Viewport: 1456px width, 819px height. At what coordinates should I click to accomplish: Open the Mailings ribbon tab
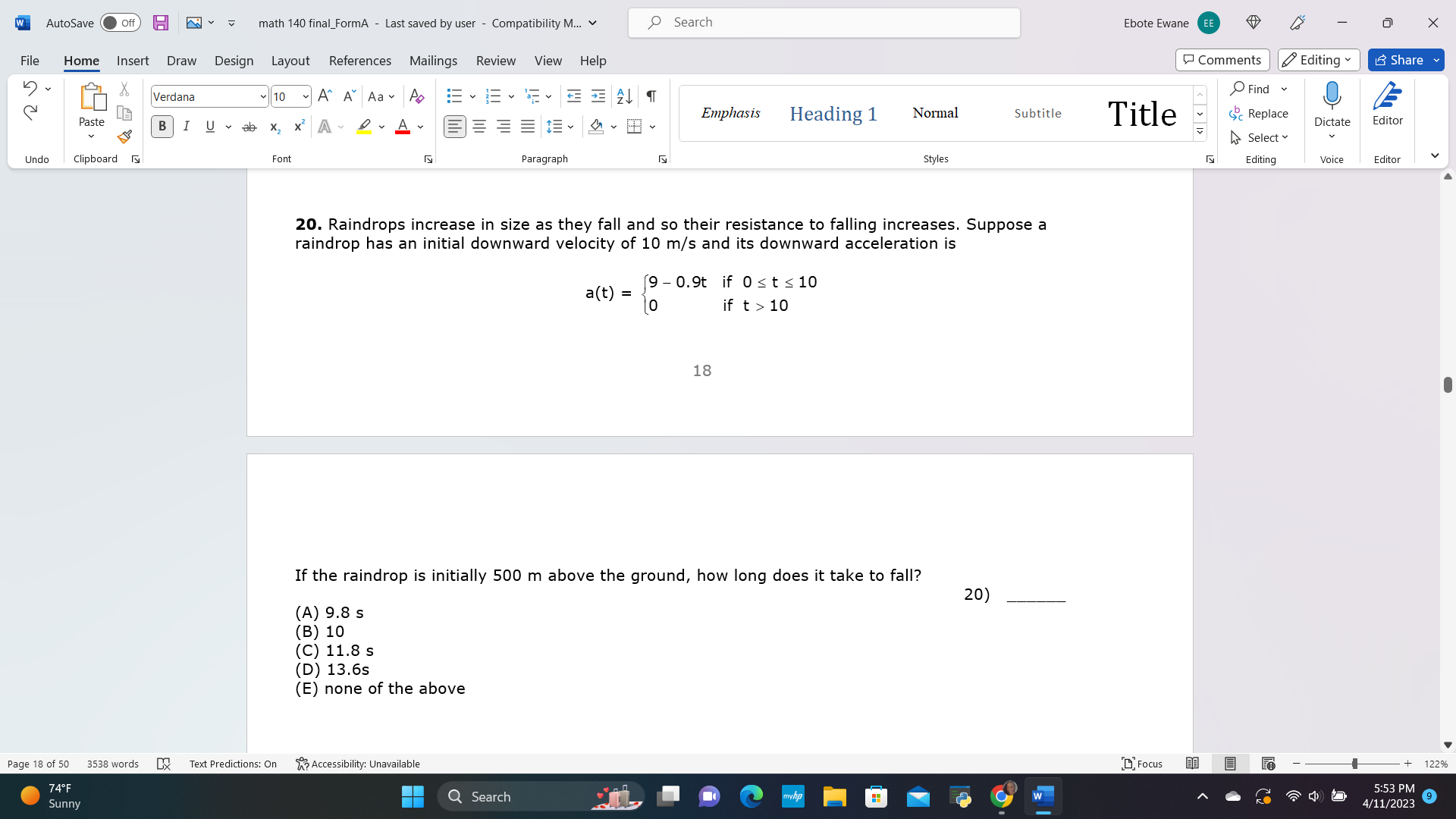click(x=433, y=61)
